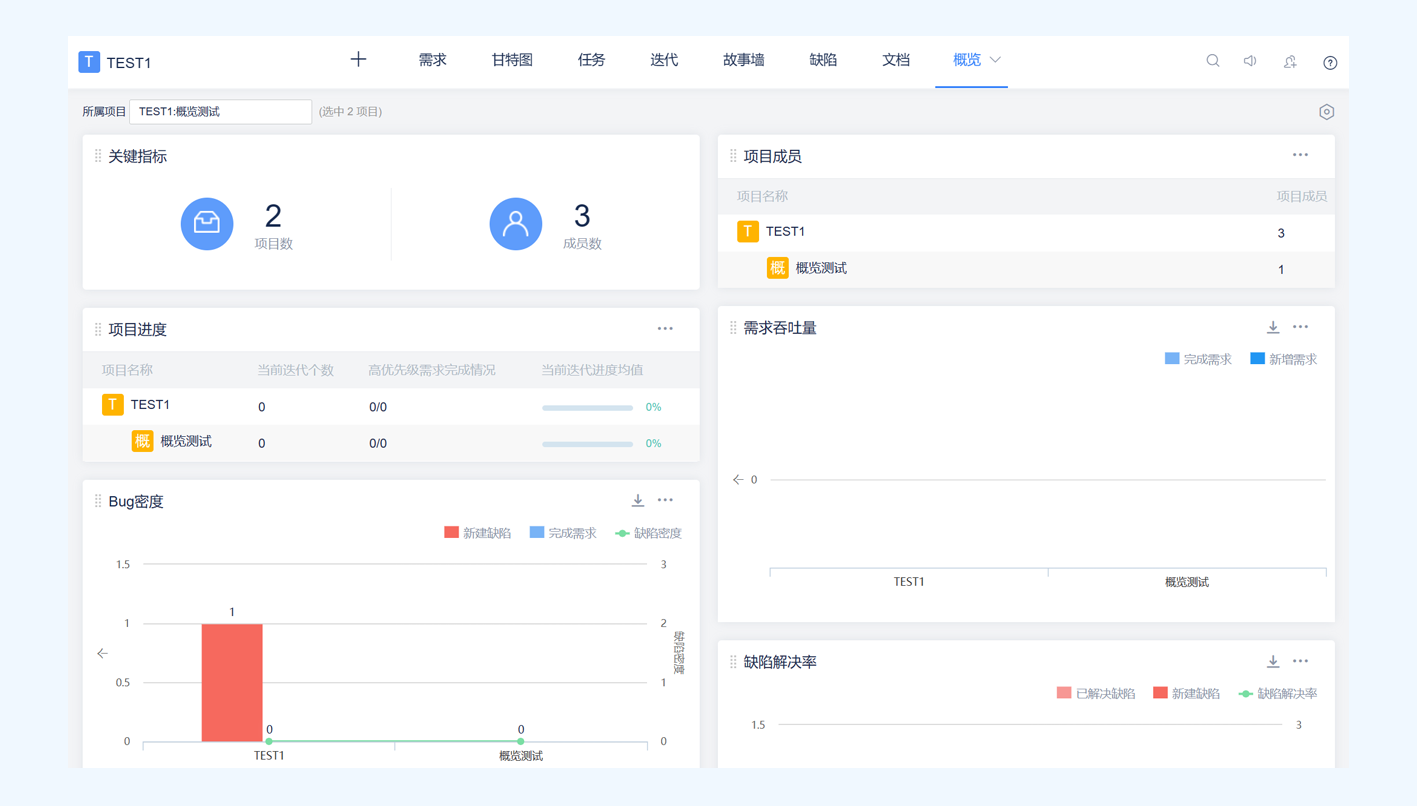Toggle 已解决缺陷 legend in 缺陷解决率 chart

click(1096, 693)
